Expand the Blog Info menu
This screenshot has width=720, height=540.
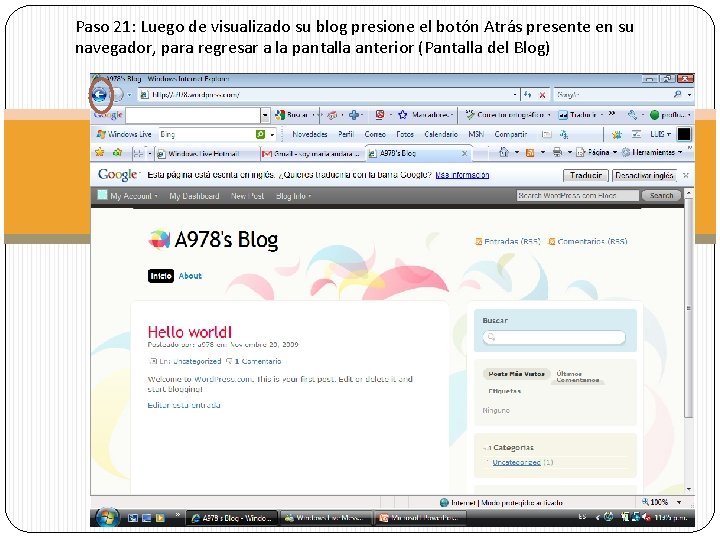tap(293, 196)
